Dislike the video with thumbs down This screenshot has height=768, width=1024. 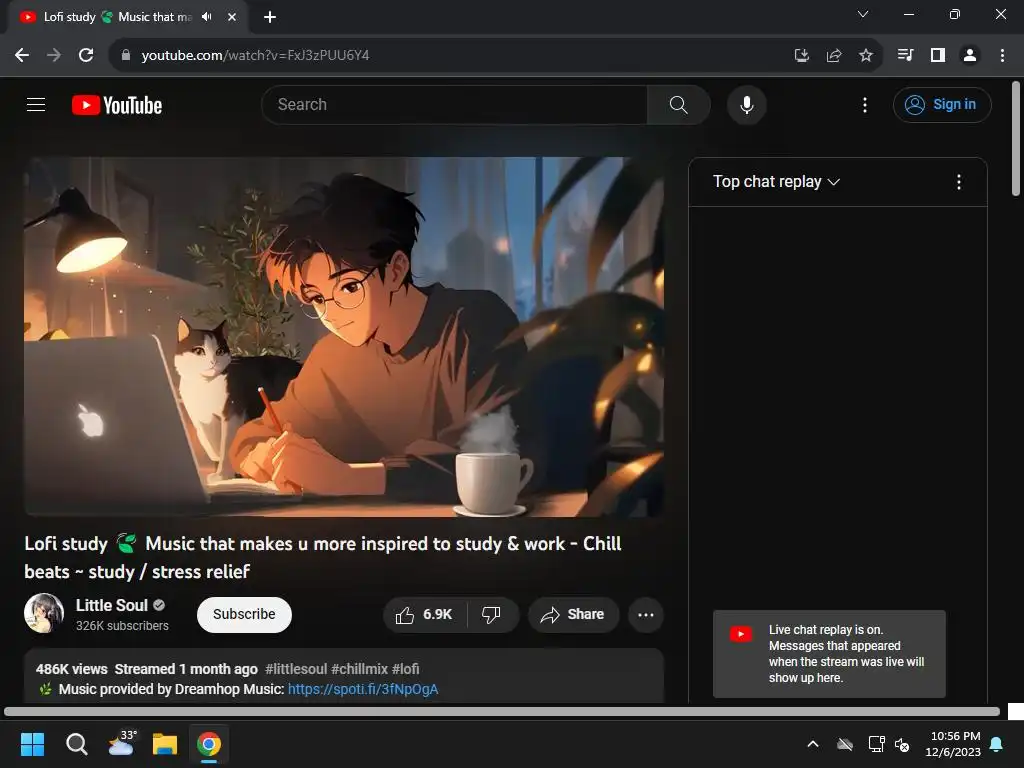click(492, 615)
